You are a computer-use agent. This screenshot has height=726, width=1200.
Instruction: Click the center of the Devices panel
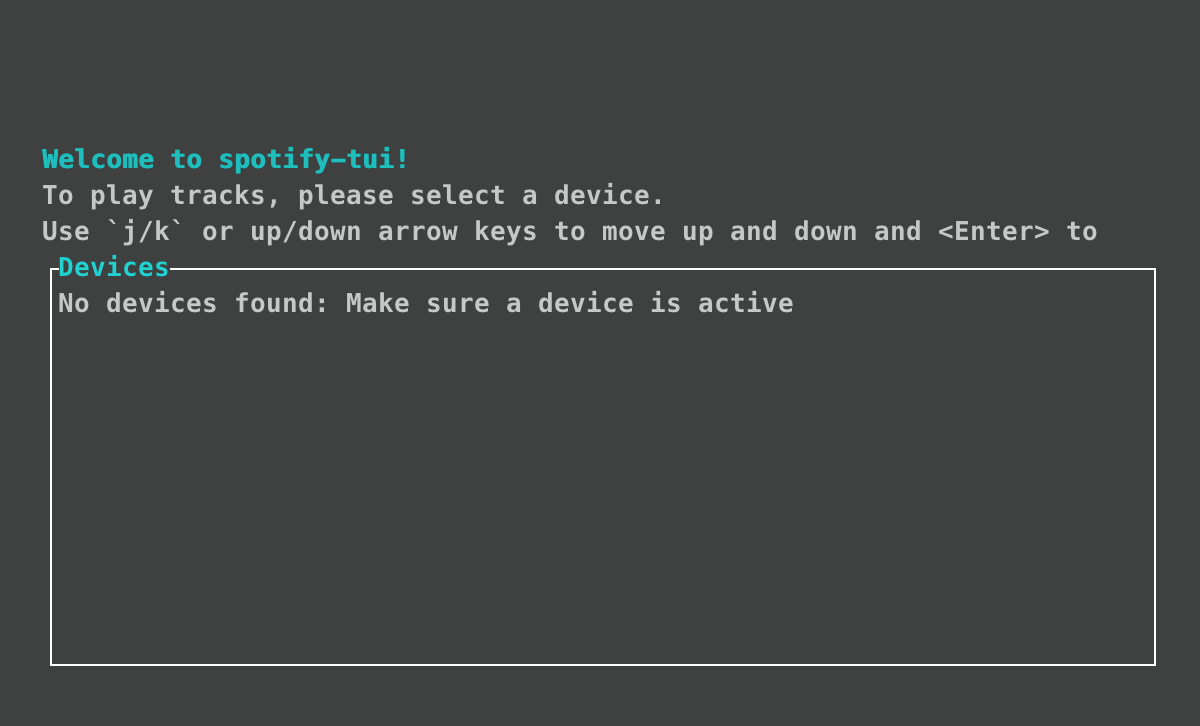pyautogui.click(x=600, y=465)
